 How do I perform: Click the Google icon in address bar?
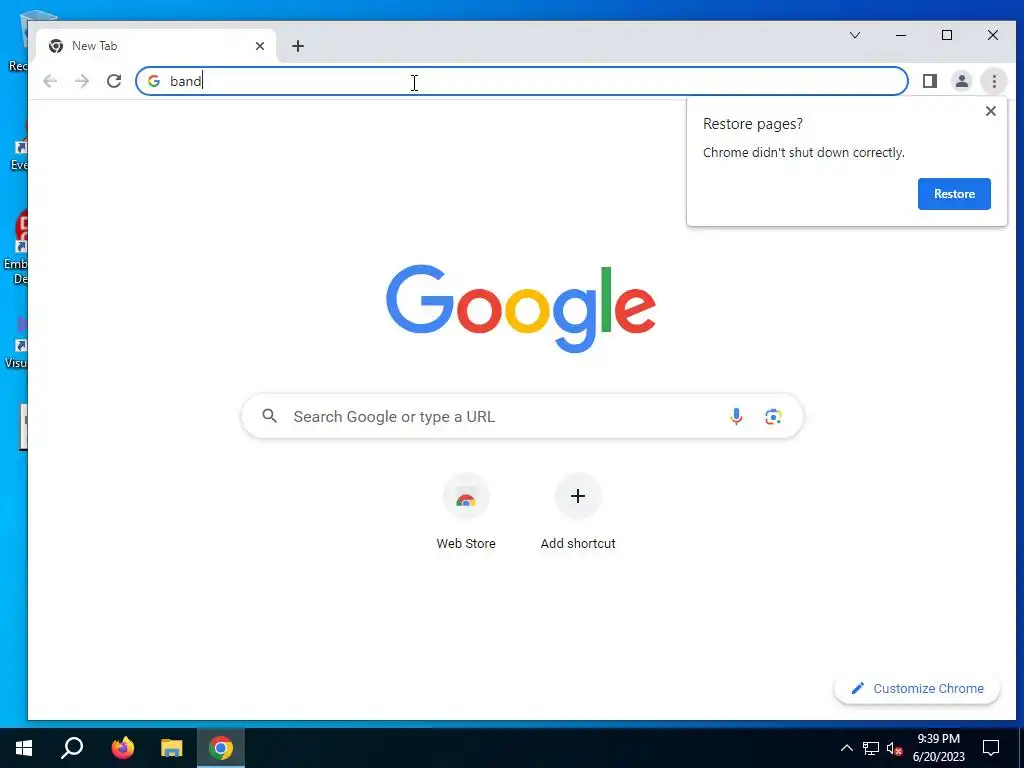(x=154, y=81)
